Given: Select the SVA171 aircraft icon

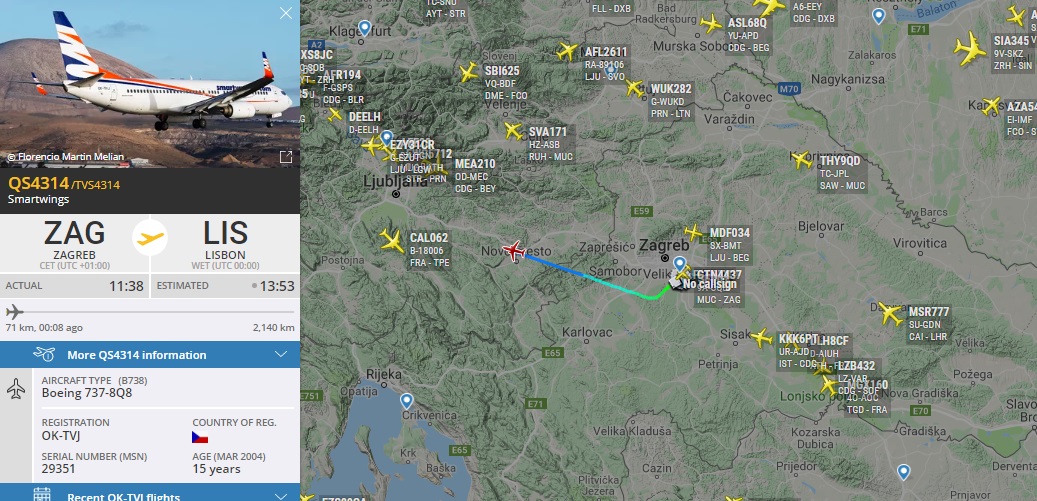Looking at the screenshot, I should (513, 131).
